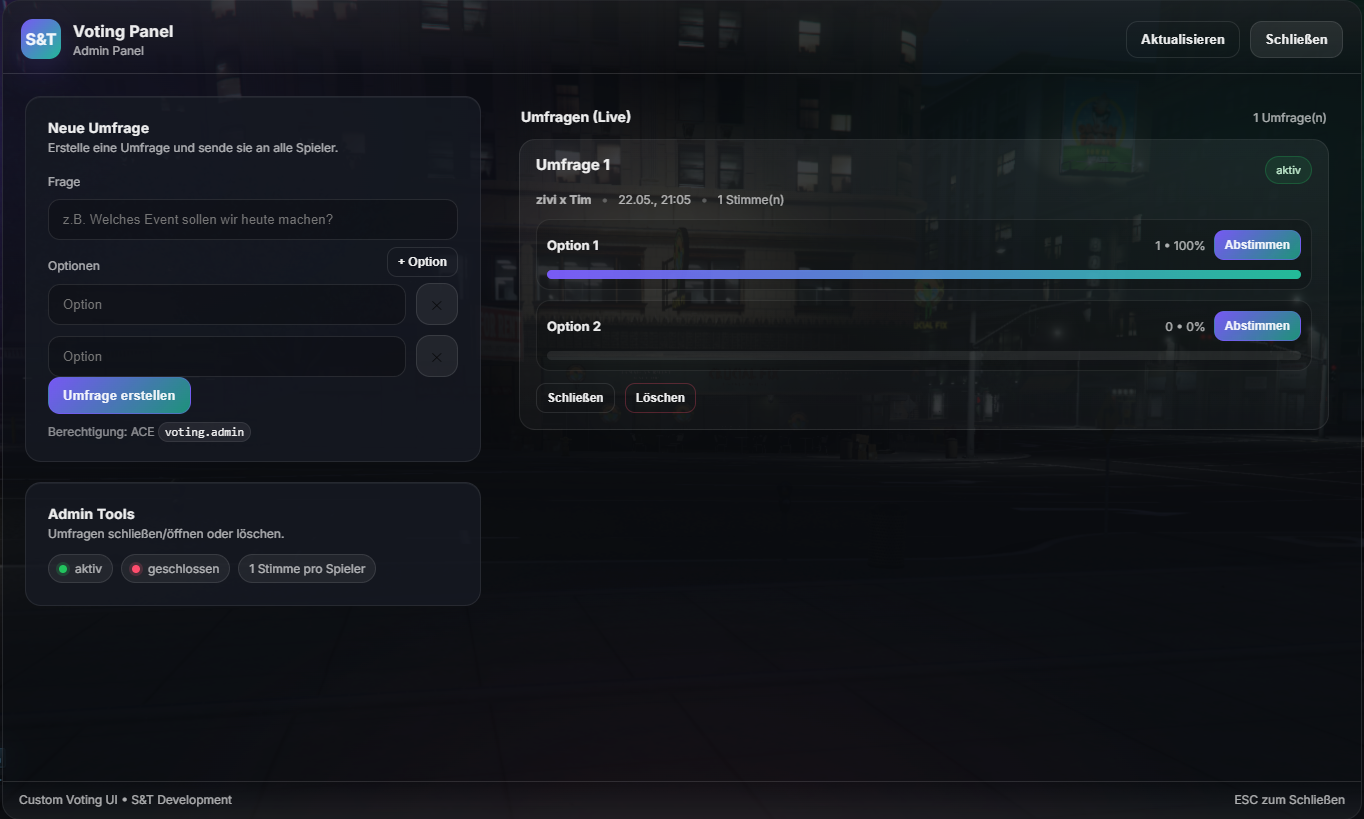Add a new option with + Option
This screenshot has height=819, width=1364.
point(422,262)
